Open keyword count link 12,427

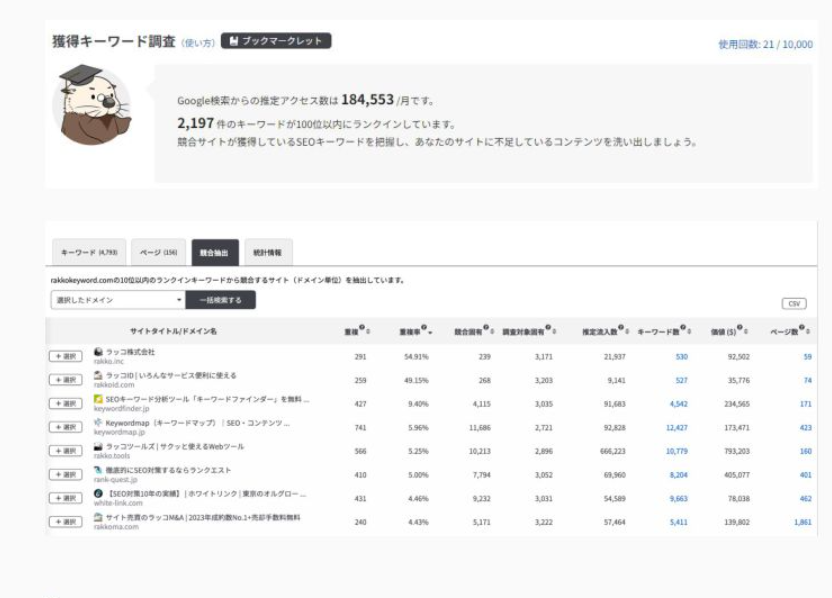(x=677, y=428)
